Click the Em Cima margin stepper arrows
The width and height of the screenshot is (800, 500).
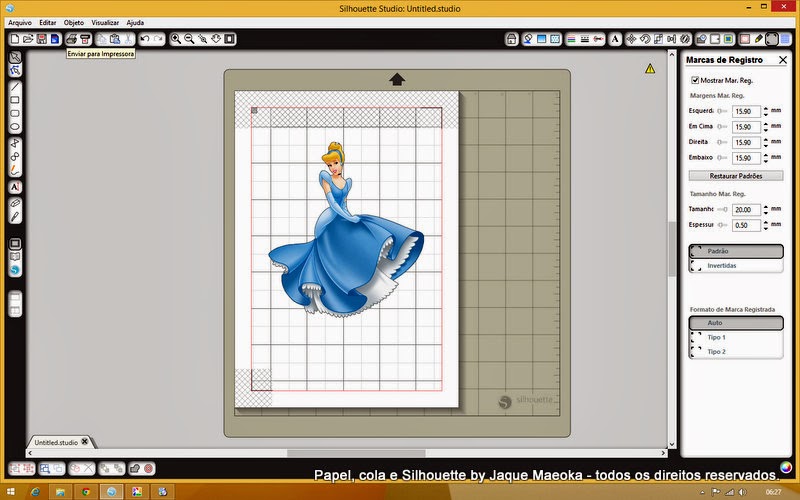tap(765, 127)
